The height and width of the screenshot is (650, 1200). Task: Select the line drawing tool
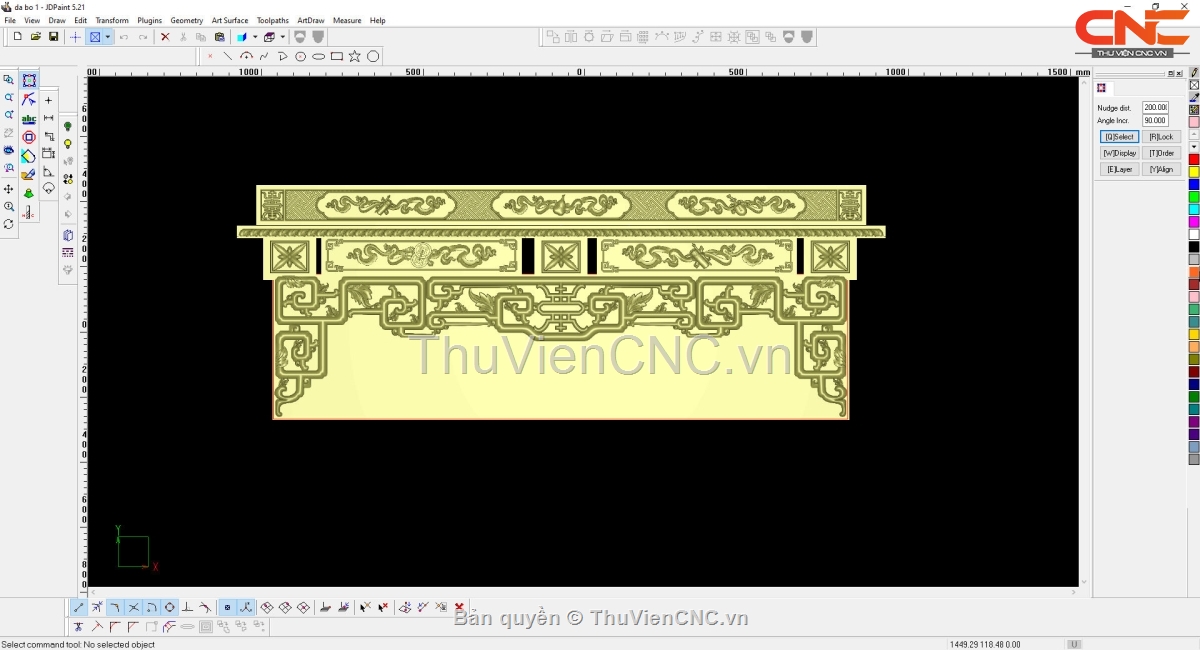tap(228, 56)
